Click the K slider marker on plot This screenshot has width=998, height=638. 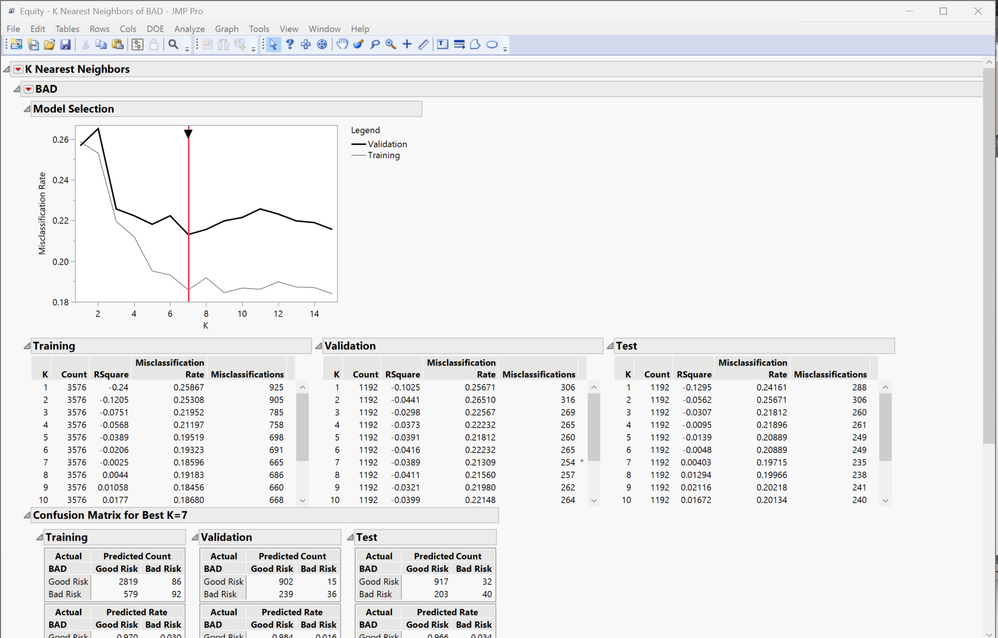tap(188, 133)
